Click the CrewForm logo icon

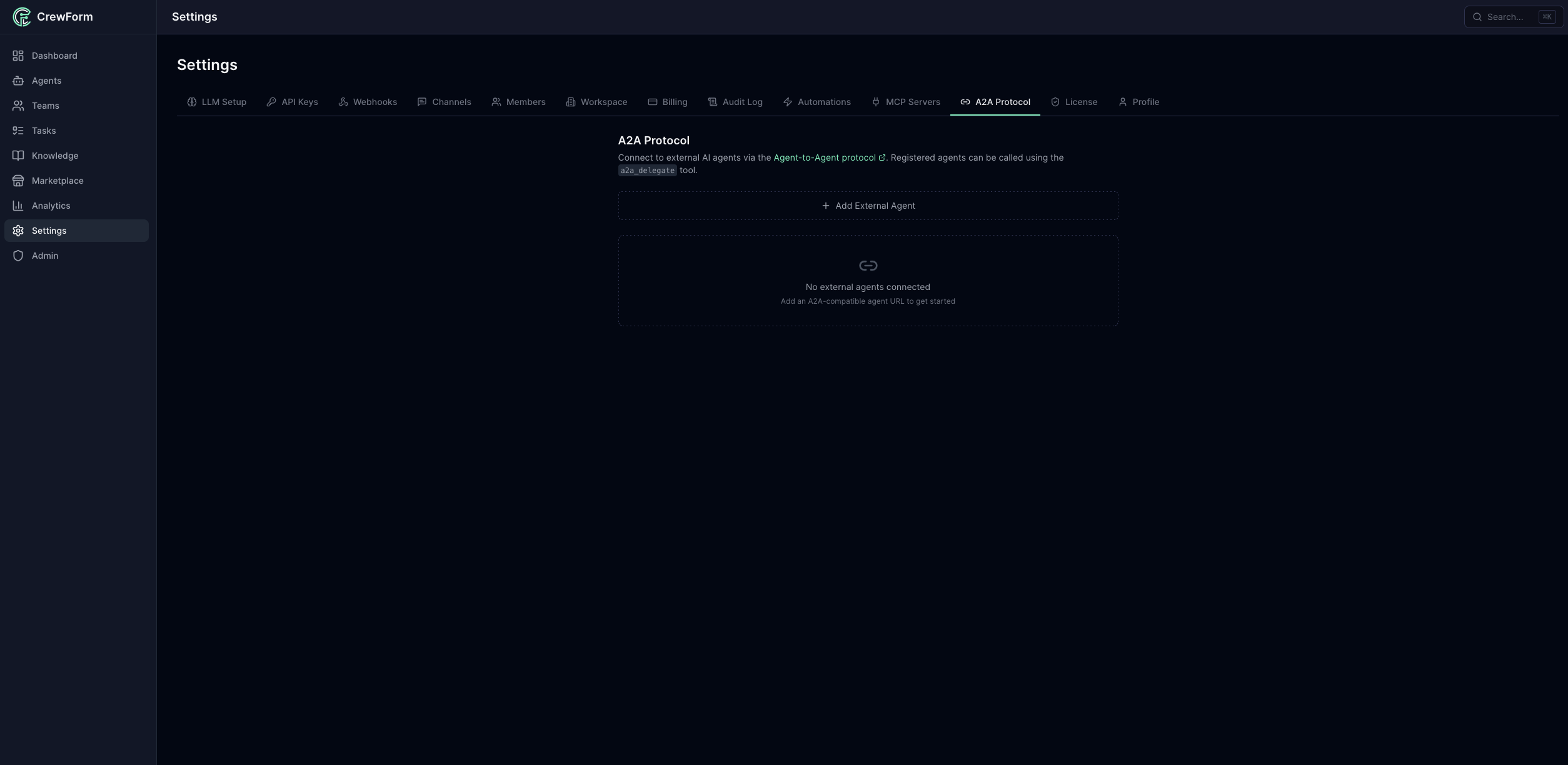click(21, 17)
